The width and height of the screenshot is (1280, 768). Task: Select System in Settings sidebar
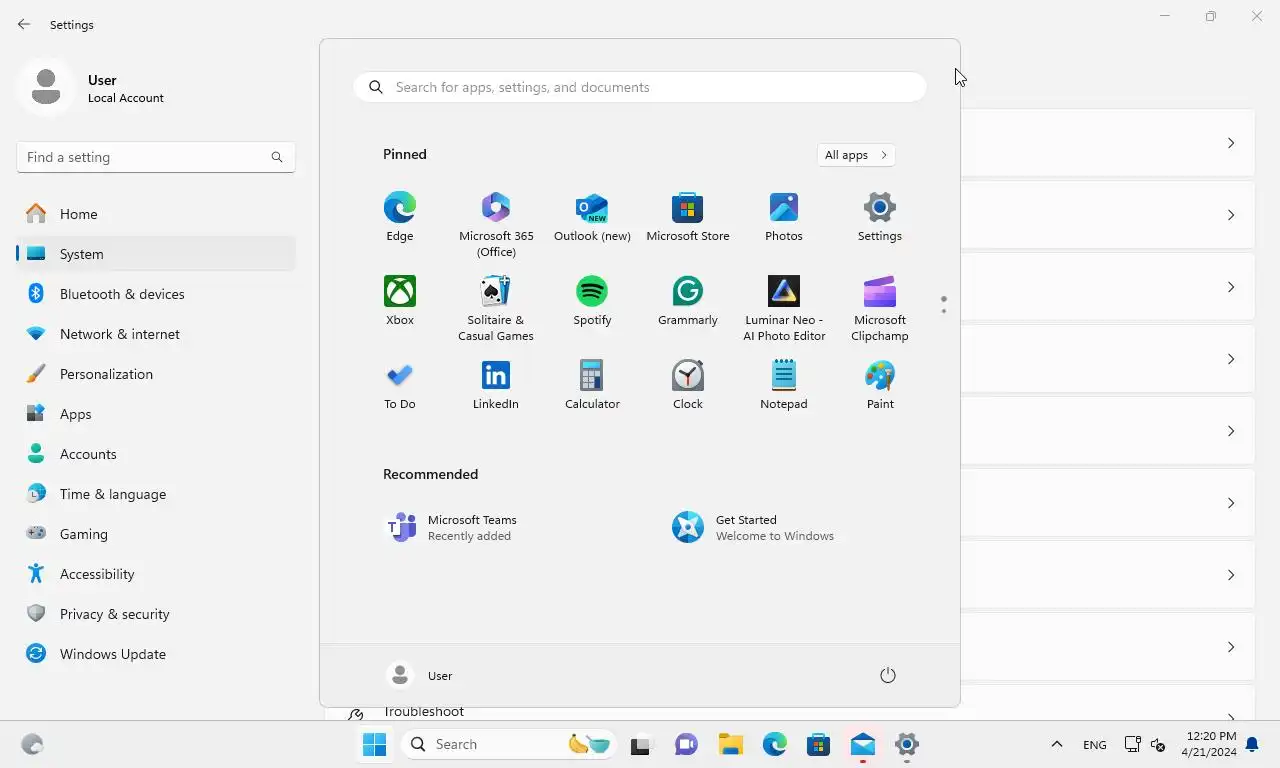tap(156, 254)
